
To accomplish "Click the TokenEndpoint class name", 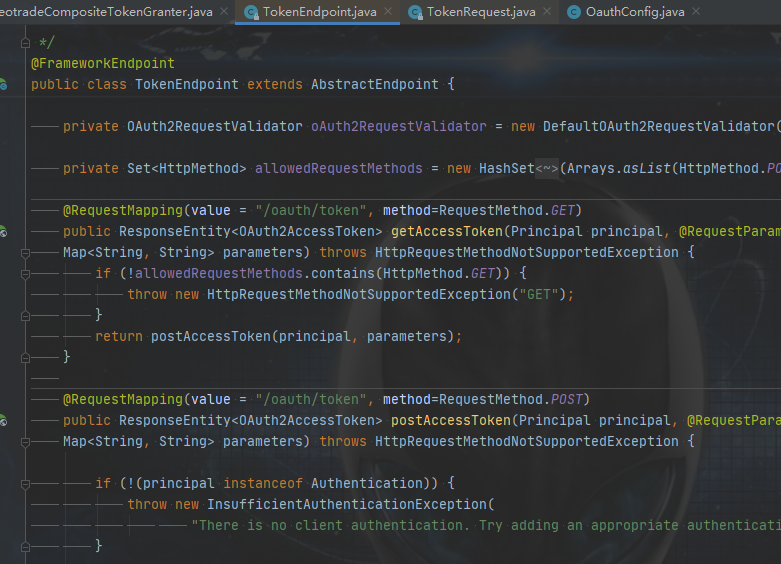I will point(187,84).
